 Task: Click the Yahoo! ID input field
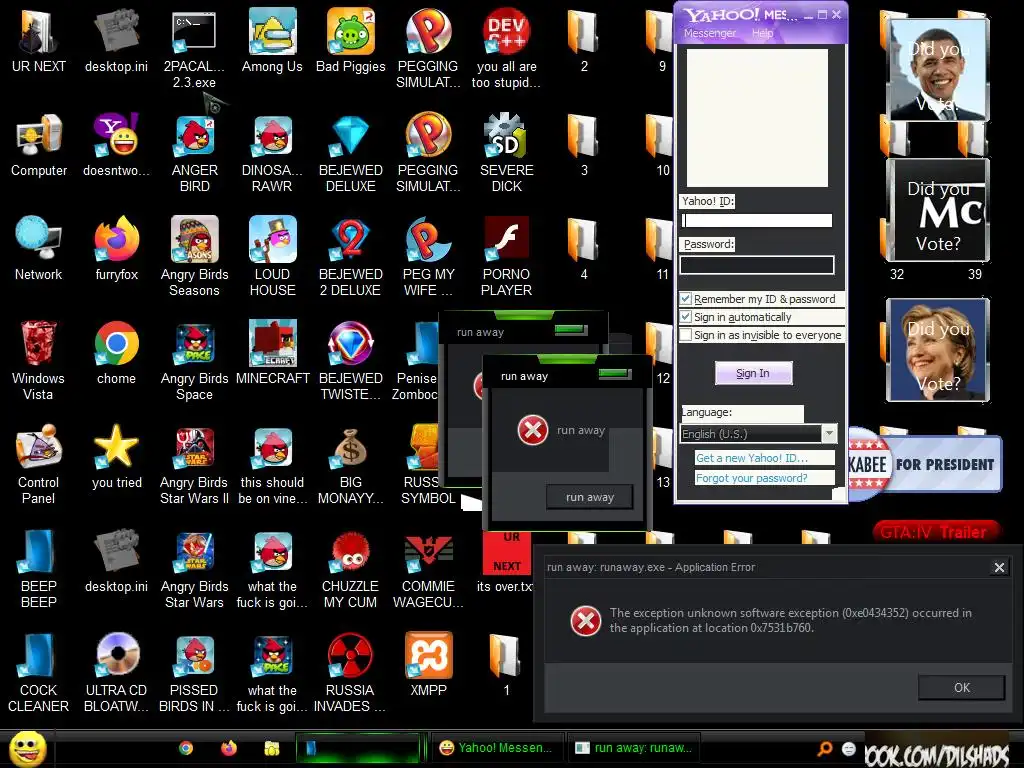click(x=757, y=221)
